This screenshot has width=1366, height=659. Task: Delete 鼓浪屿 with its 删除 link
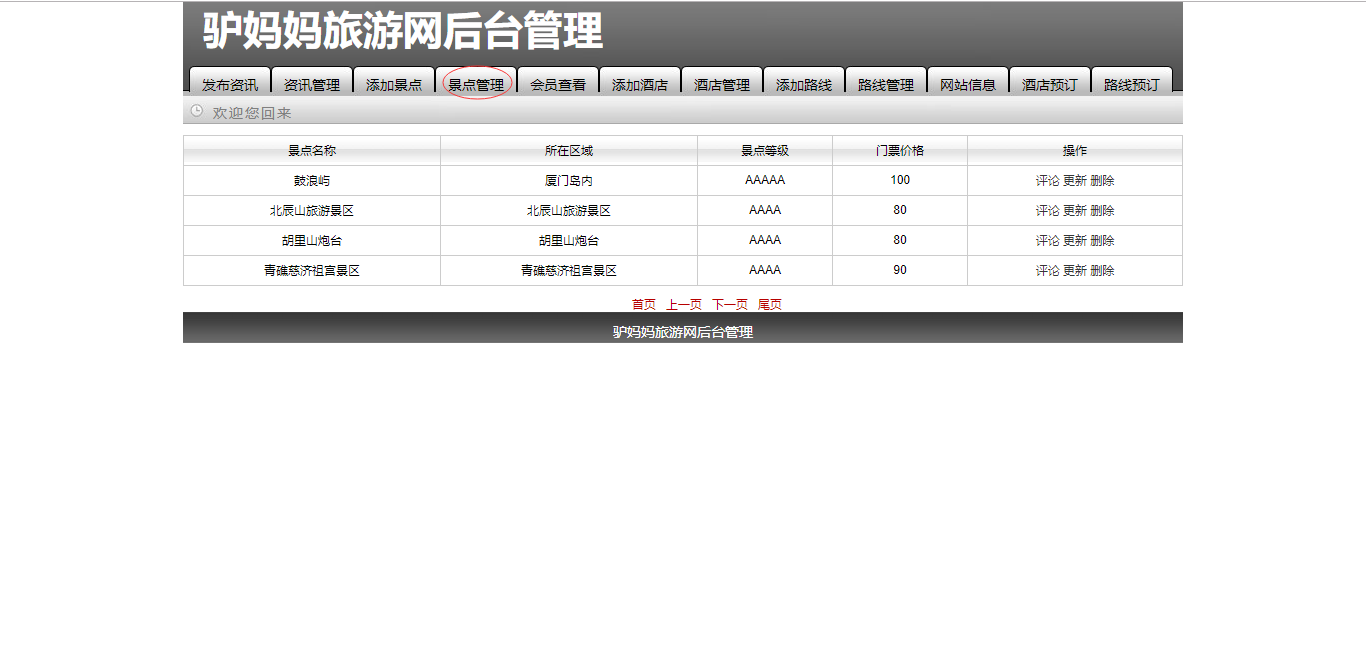tap(1102, 181)
